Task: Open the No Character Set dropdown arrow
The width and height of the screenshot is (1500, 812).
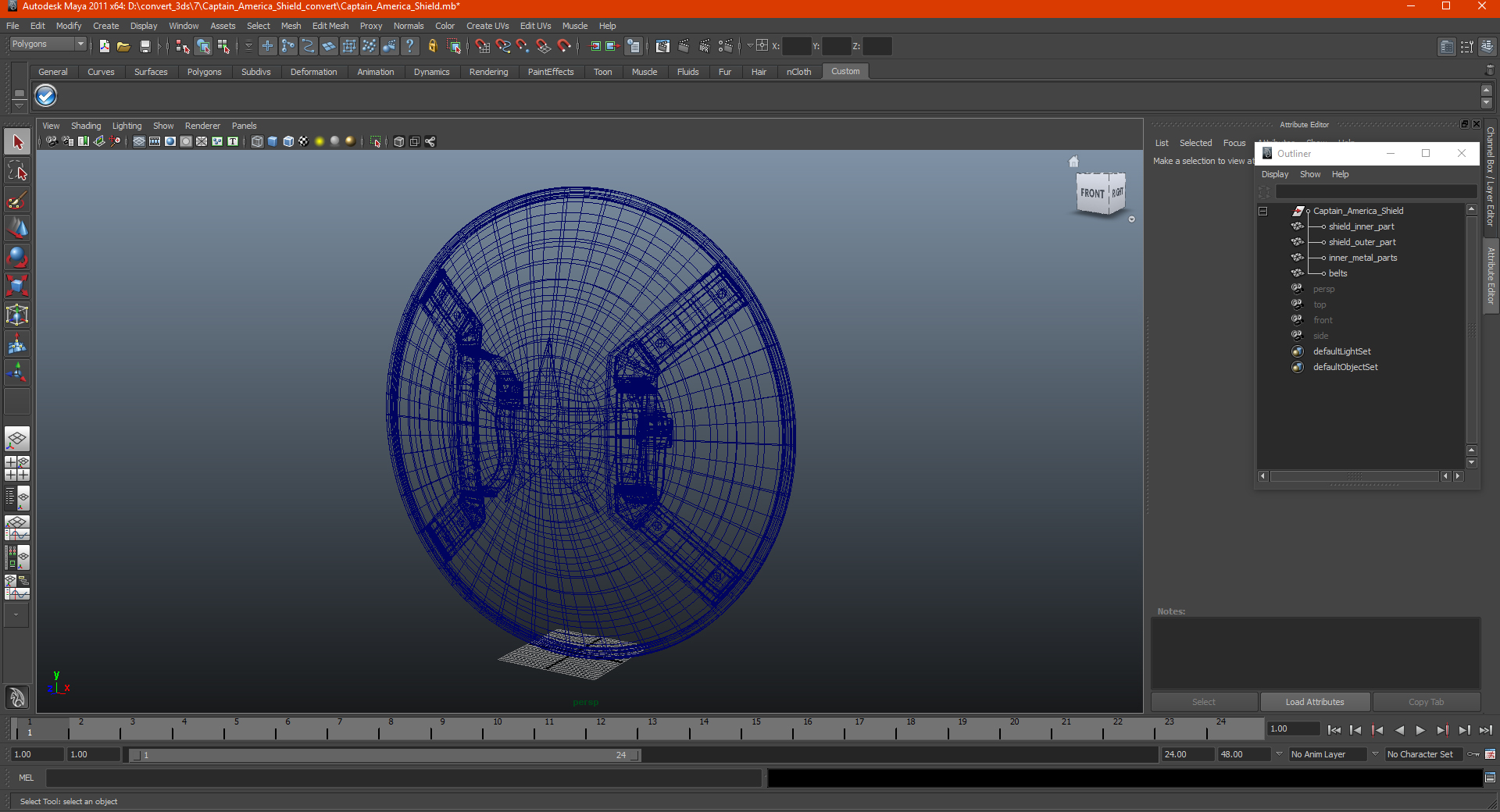Action: pos(1375,754)
